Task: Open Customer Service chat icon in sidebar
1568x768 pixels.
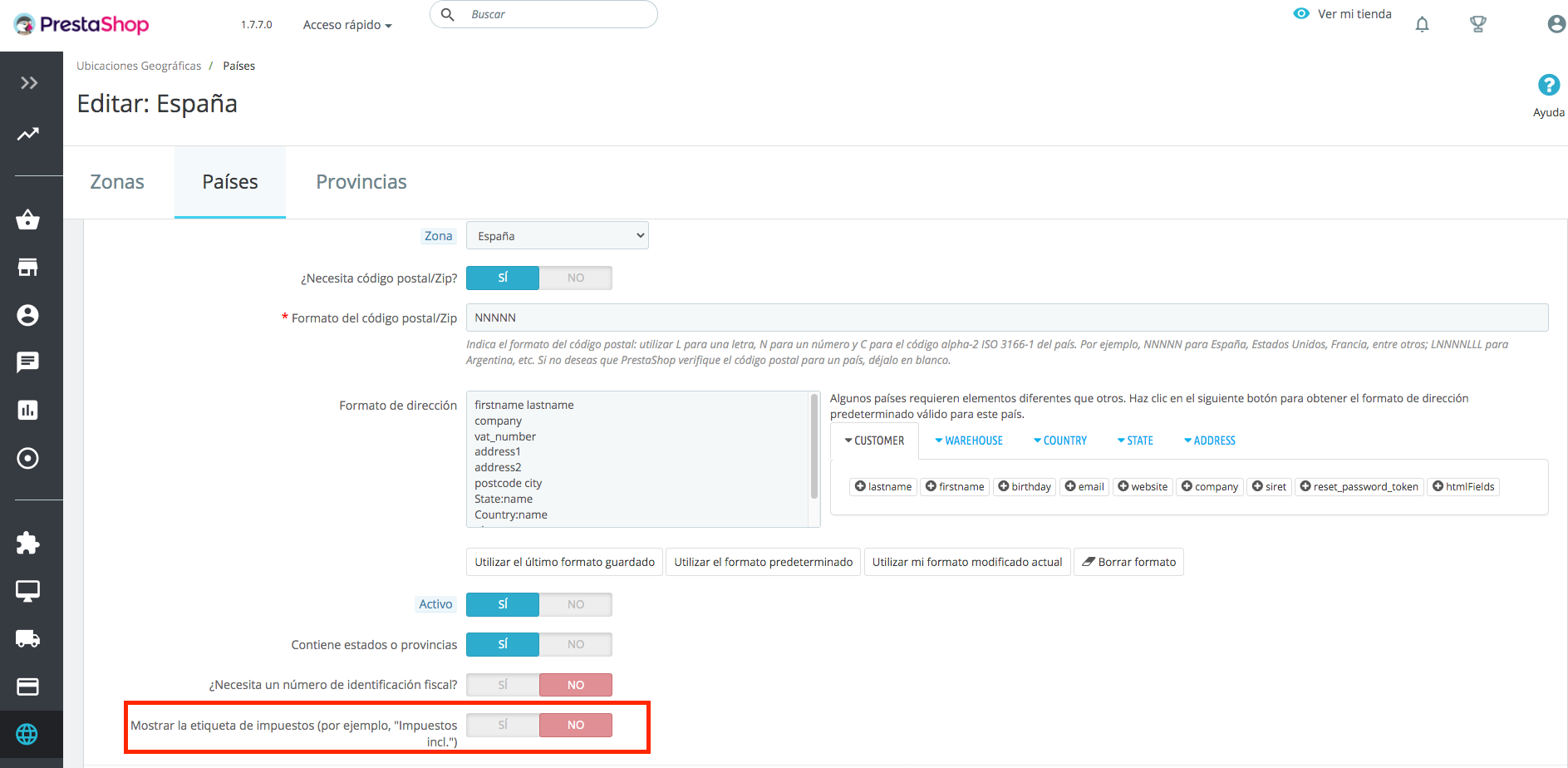Action: coord(27,362)
